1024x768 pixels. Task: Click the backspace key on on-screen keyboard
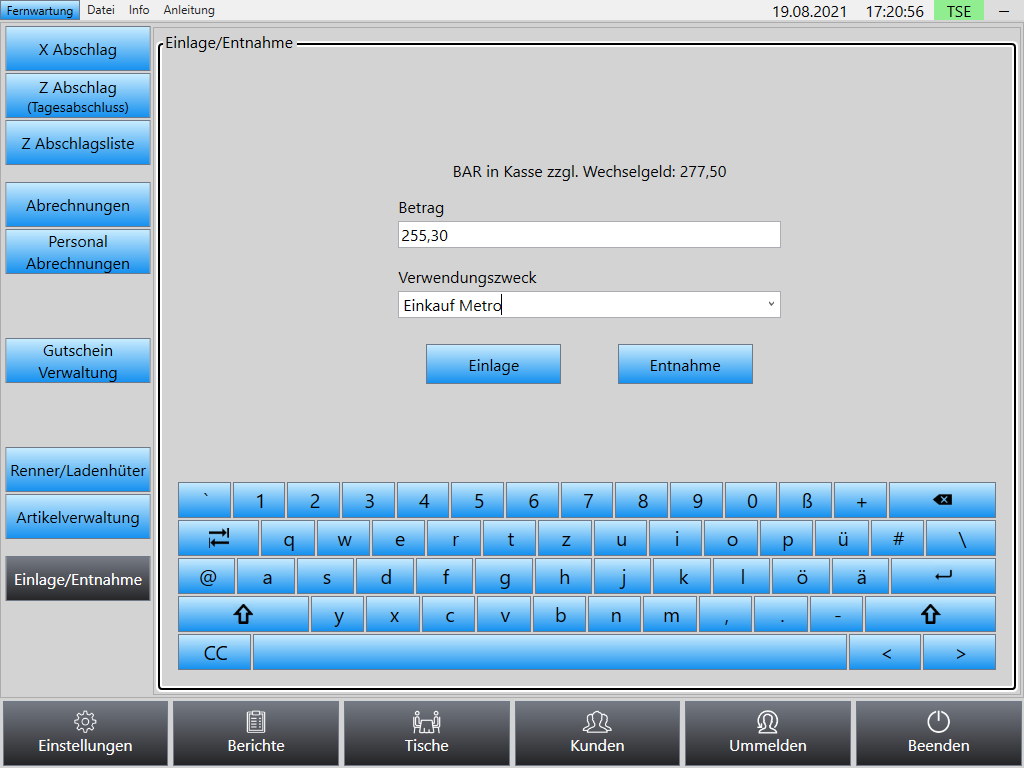point(942,500)
